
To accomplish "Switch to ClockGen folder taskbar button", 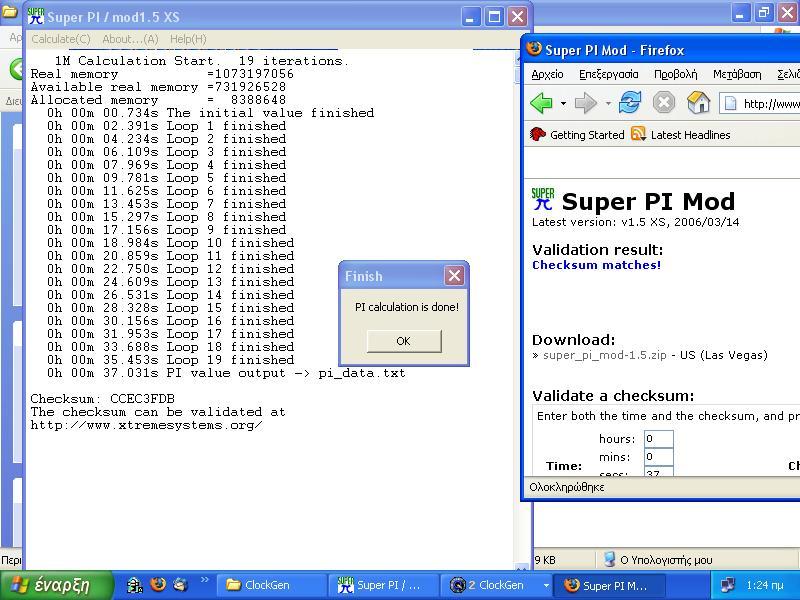I will 271,585.
